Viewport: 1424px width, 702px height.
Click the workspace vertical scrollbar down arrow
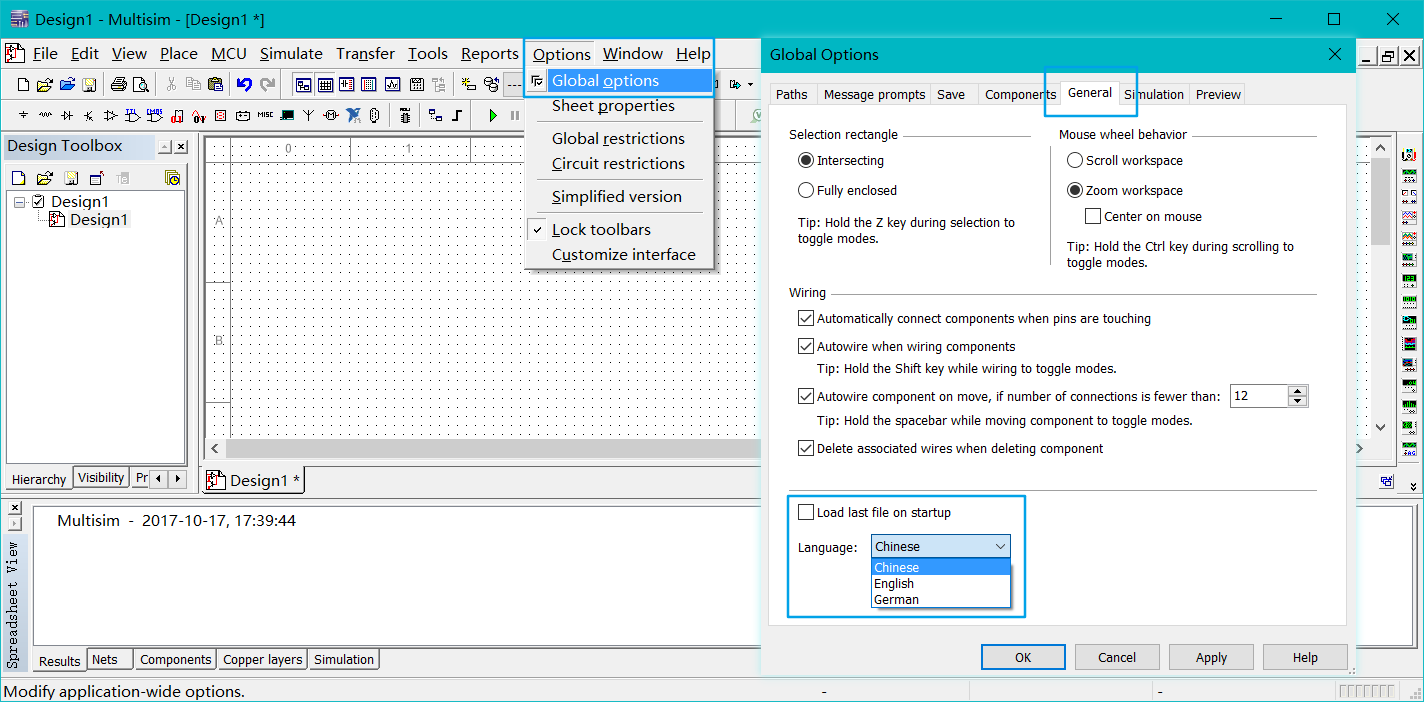[1380, 427]
